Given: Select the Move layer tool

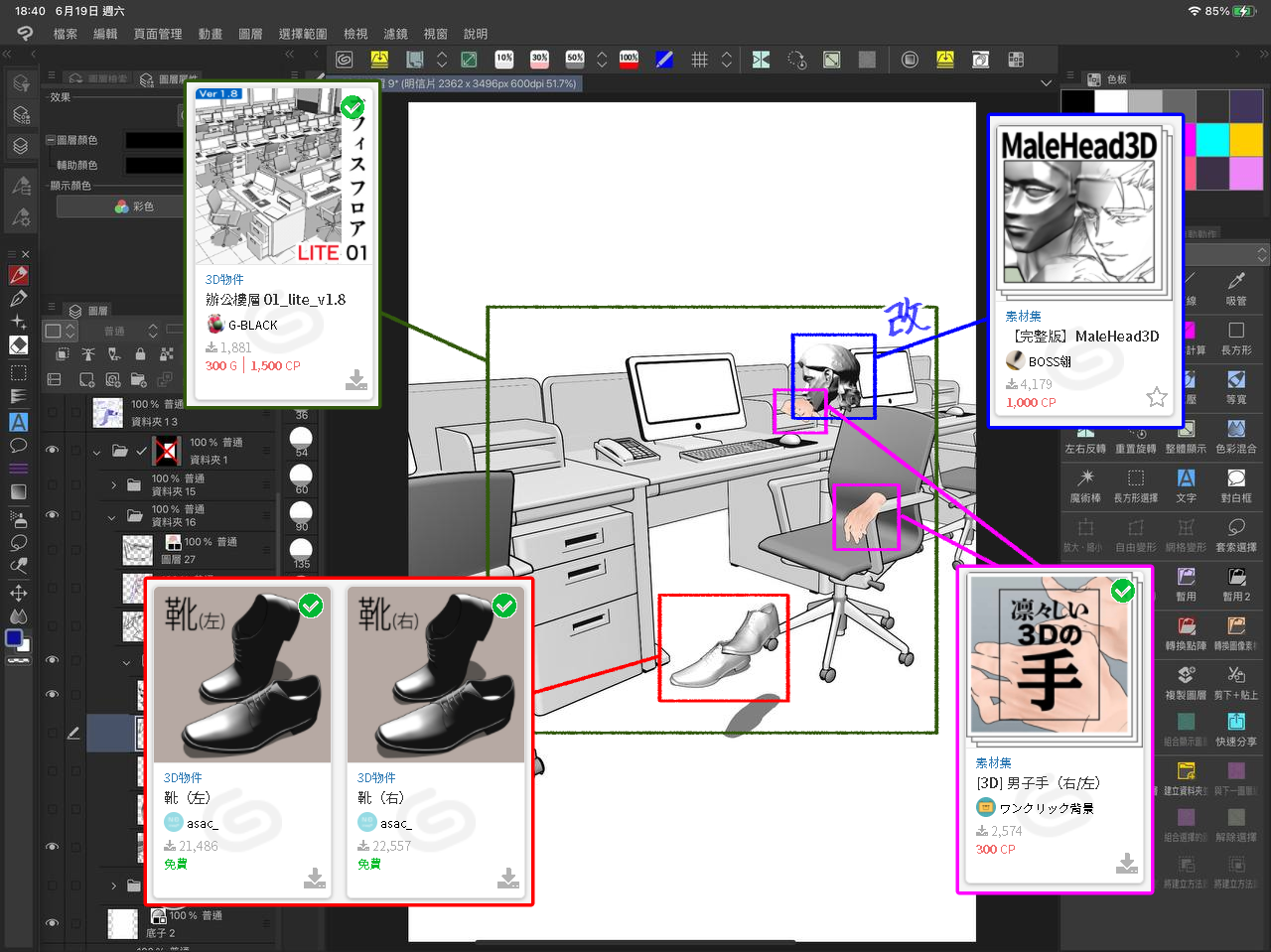Looking at the screenshot, I should [x=18, y=593].
